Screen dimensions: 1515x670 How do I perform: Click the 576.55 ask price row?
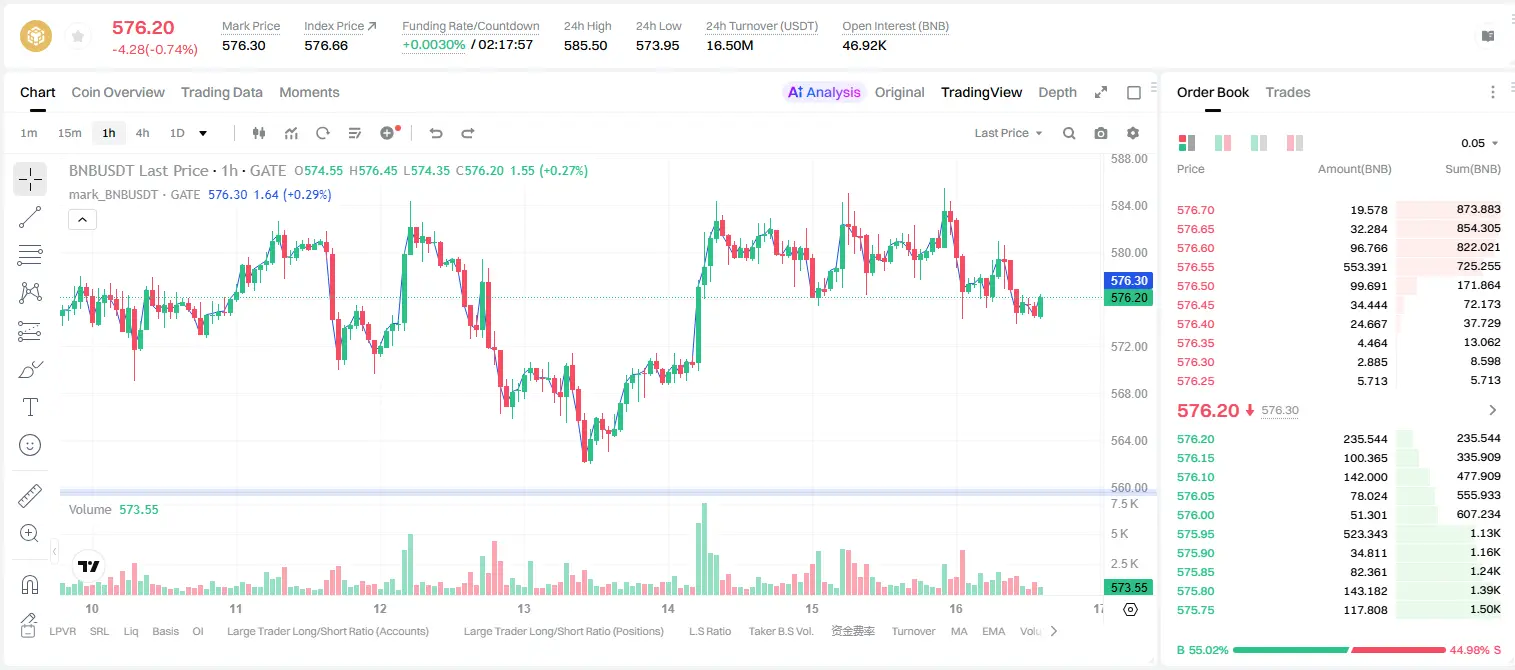tap(1338, 267)
